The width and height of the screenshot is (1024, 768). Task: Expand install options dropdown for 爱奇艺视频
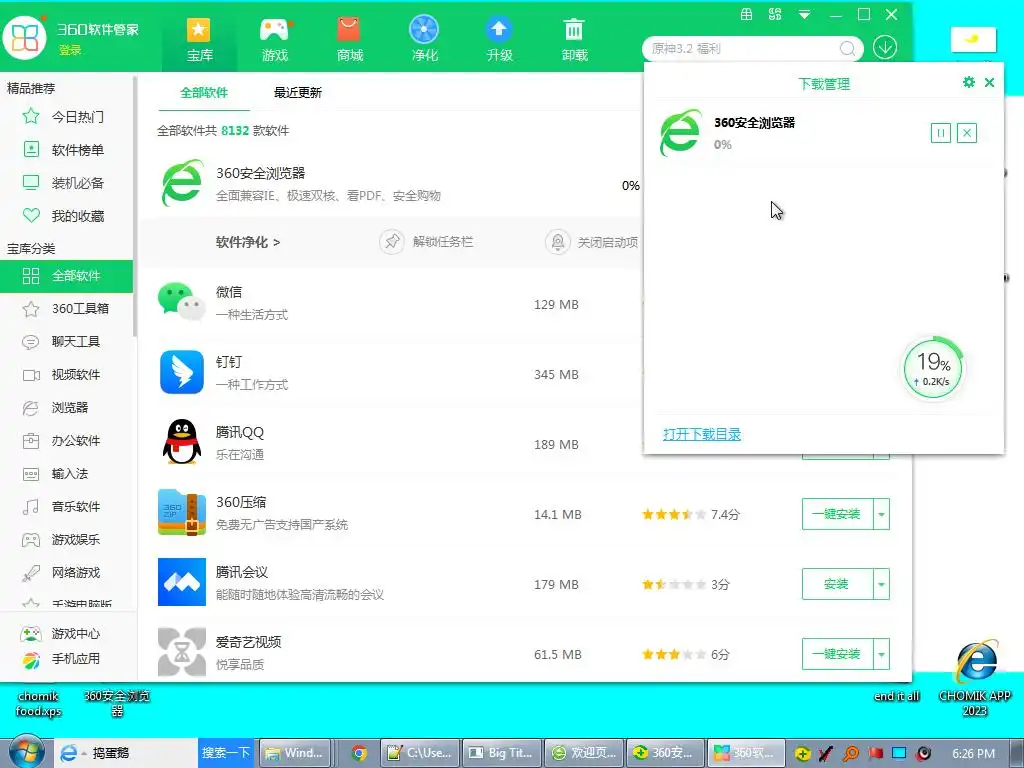[x=882, y=654]
